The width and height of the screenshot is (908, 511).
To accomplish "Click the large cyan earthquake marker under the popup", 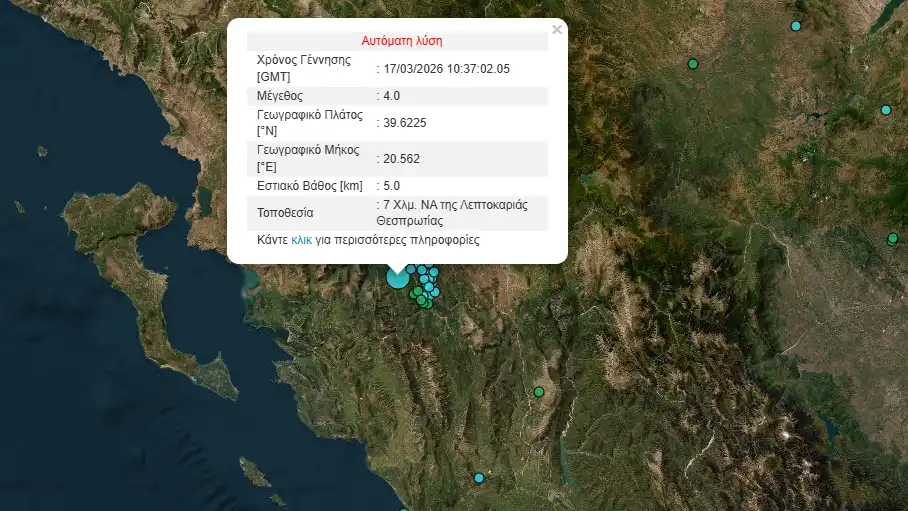I will tap(397, 278).
